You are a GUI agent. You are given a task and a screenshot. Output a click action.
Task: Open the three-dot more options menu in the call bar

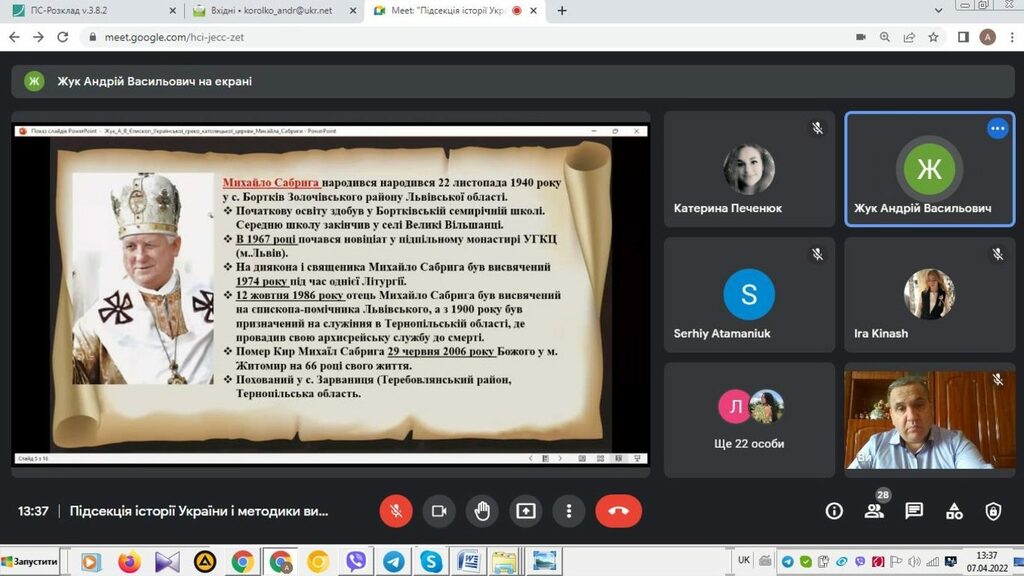coord(569,511)
